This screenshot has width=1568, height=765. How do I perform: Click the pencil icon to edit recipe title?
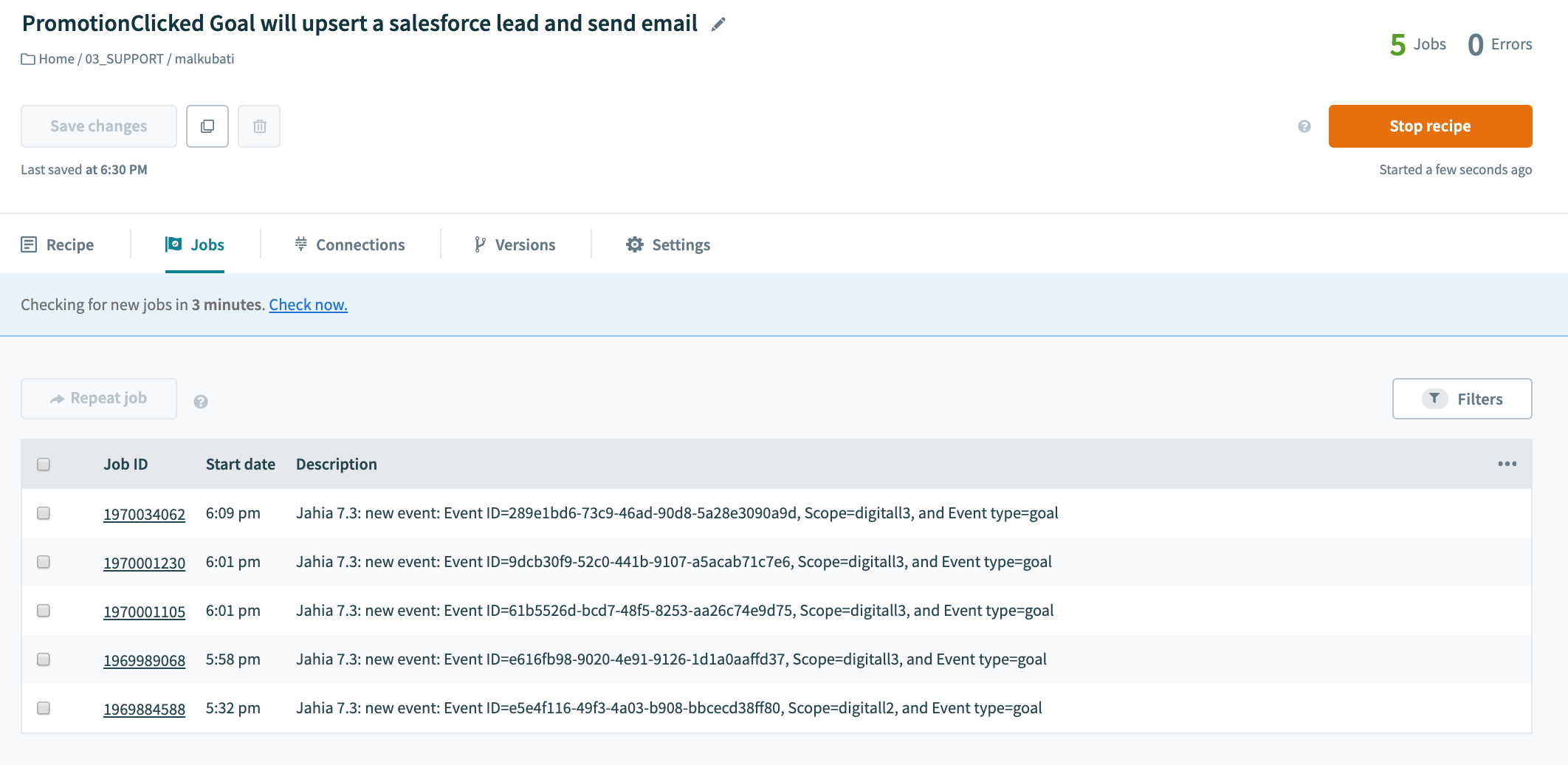pos(718,24)
